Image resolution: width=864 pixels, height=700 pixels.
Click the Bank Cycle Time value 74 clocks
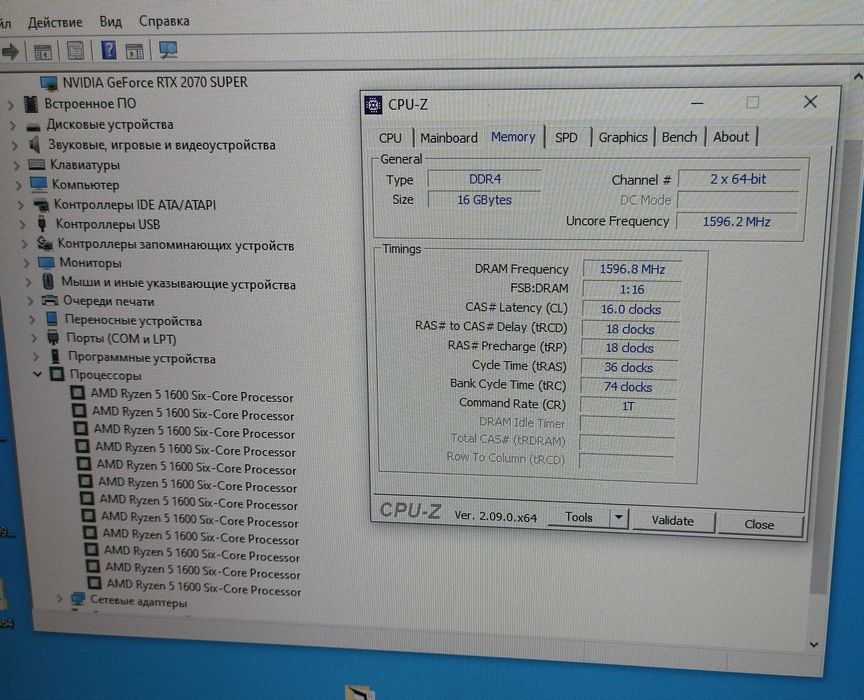pos(628,387)
